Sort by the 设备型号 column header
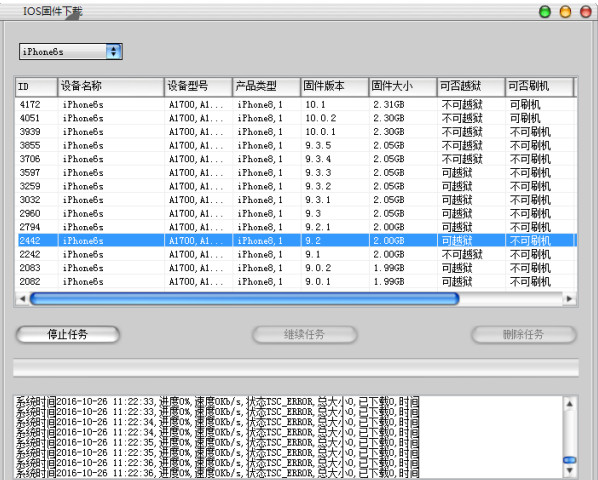 click(x=198, y=87)
